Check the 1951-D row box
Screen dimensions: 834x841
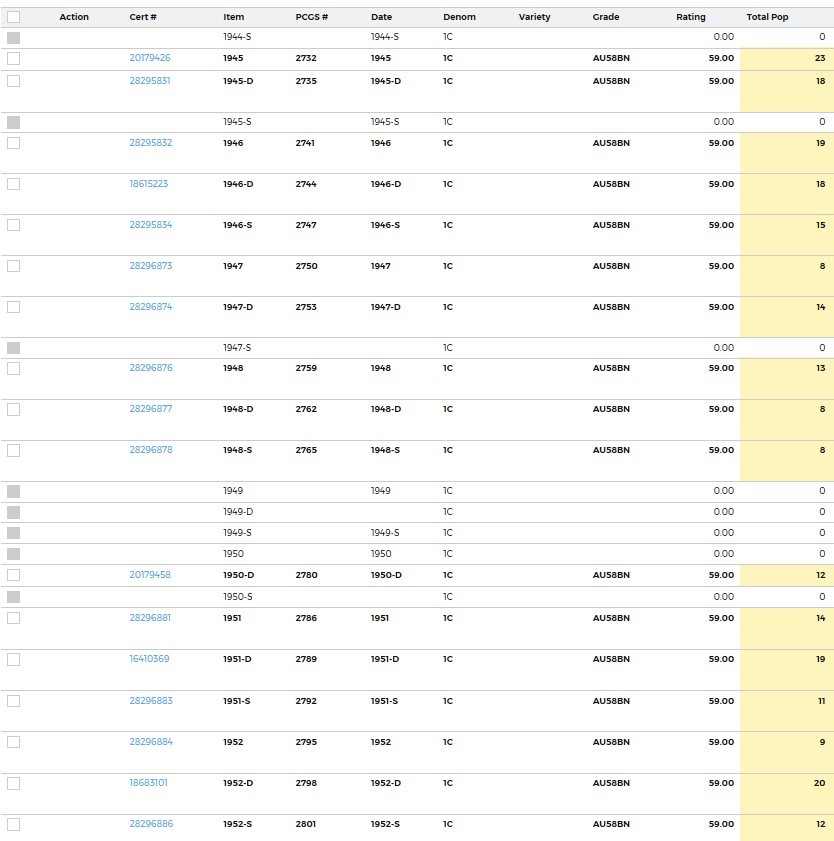click(x=13, y=659)
